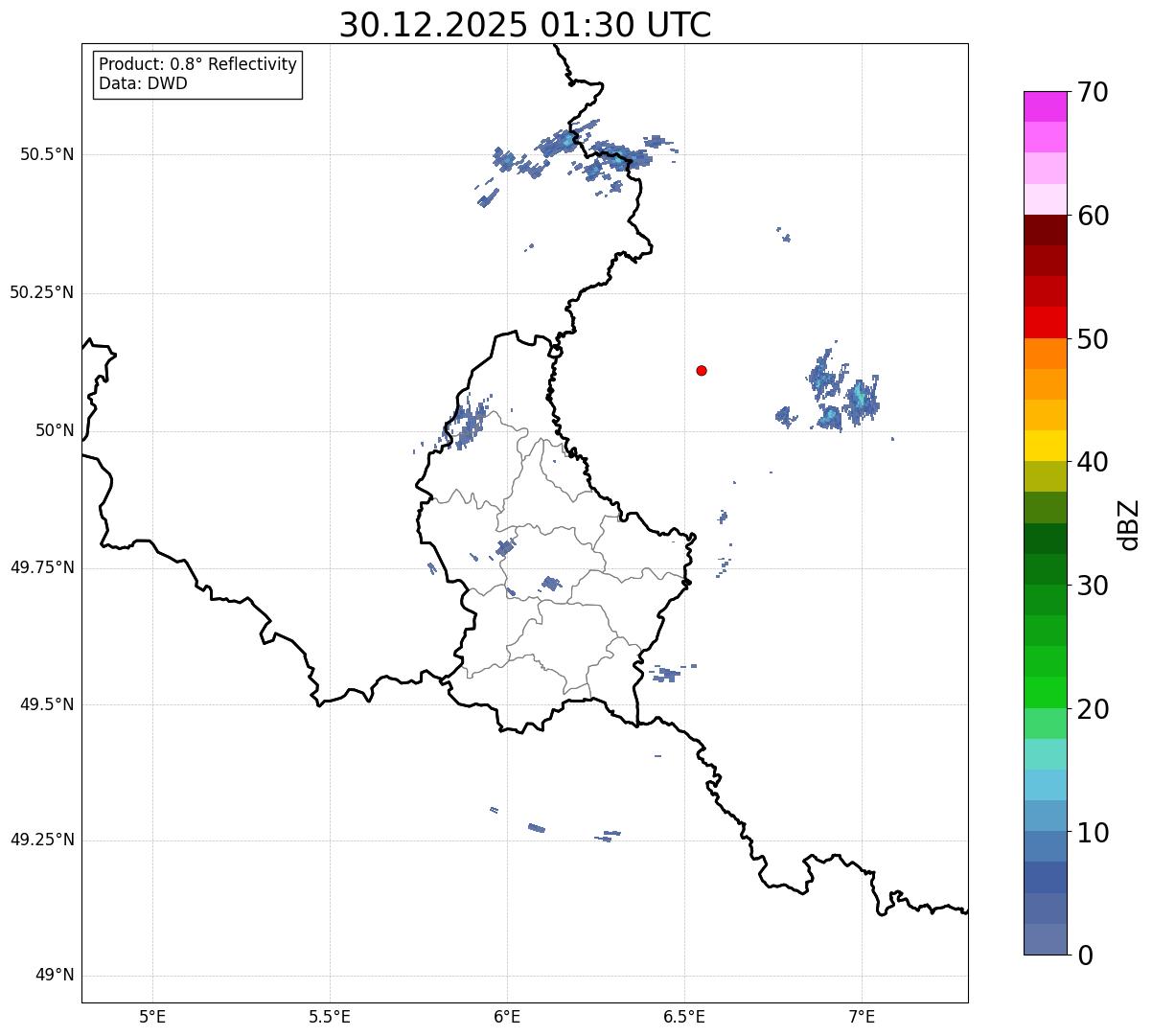This screenshot has width=1152, height=1036.
Task: Click the 5.5°E longitude label
Action: [330, 1017]
